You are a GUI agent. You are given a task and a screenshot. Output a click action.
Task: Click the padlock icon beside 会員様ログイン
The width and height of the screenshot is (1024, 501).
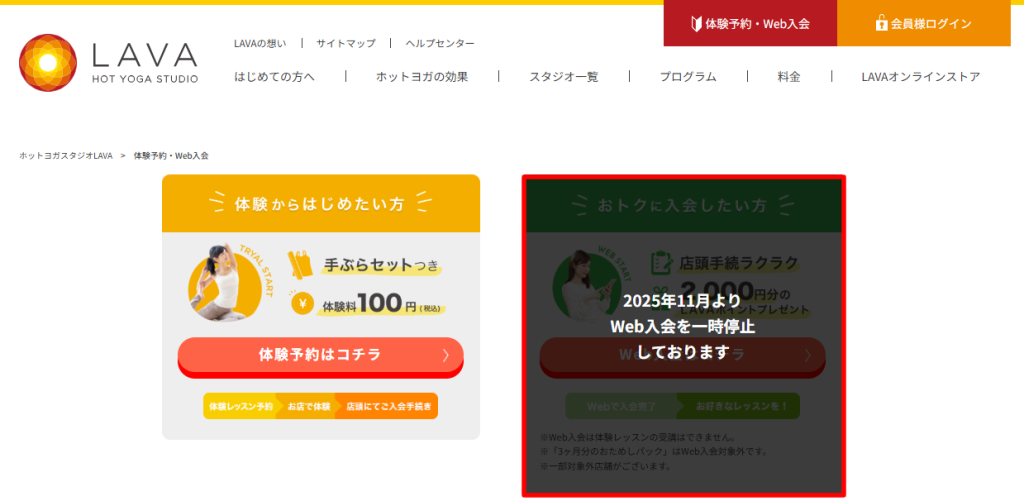881,24
